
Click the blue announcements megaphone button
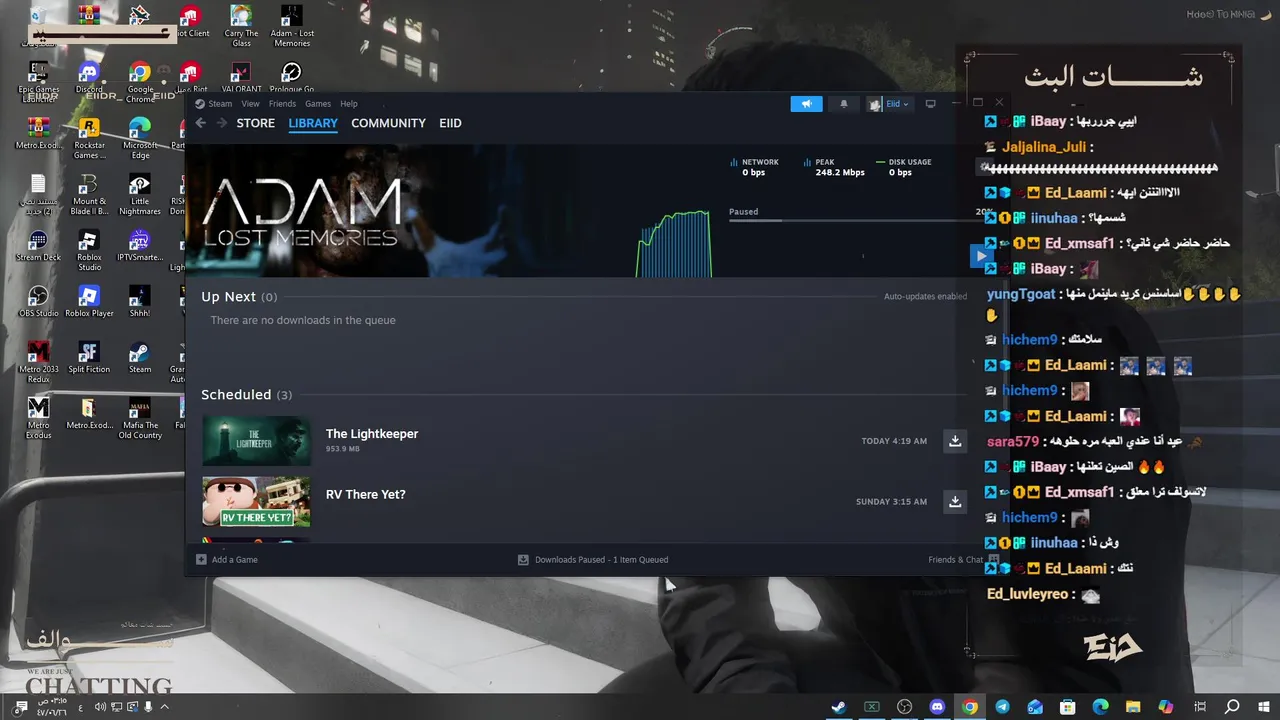tap(806, 104)
